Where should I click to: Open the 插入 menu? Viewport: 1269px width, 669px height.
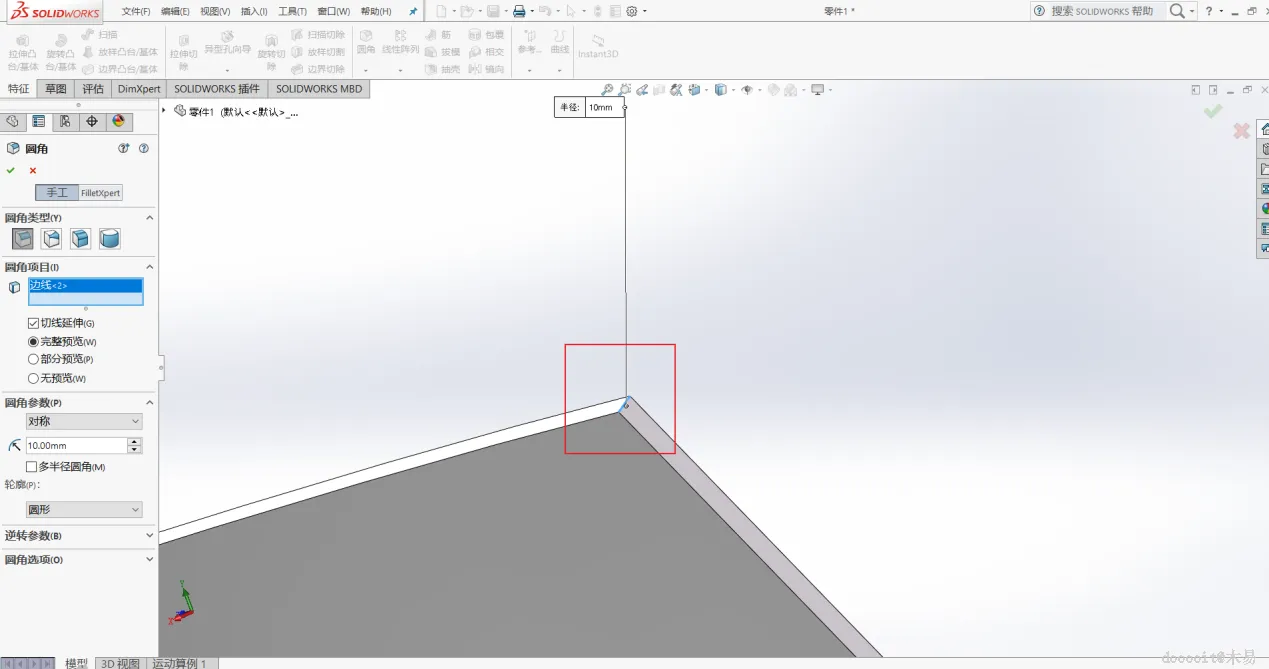(x=253, y=11)
